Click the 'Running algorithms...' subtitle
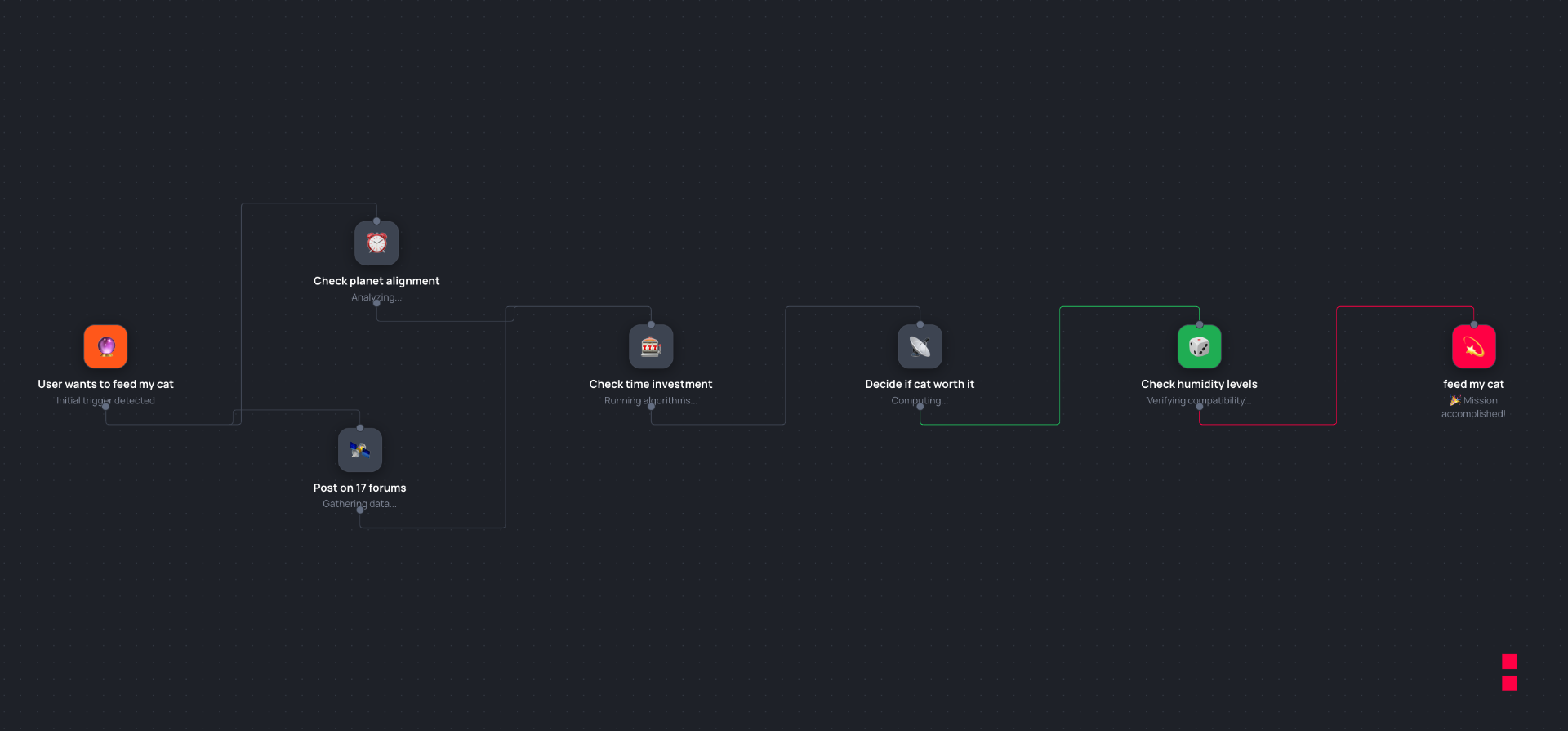Image resolution: width=1568 pixels, height=731 pixels. 651,400
